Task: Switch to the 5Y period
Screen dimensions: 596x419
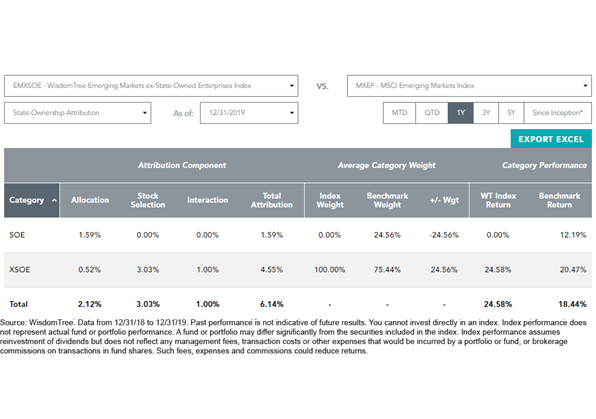Action: pos(511,113)
